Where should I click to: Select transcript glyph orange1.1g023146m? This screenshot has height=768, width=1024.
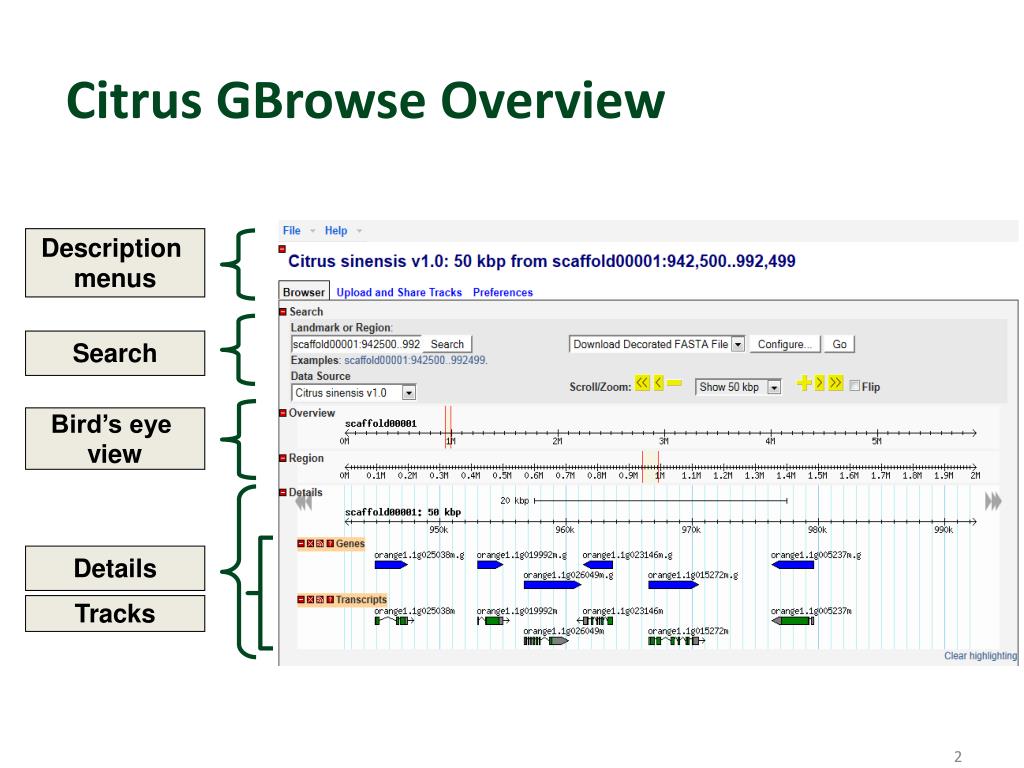[x=596, y=620]
